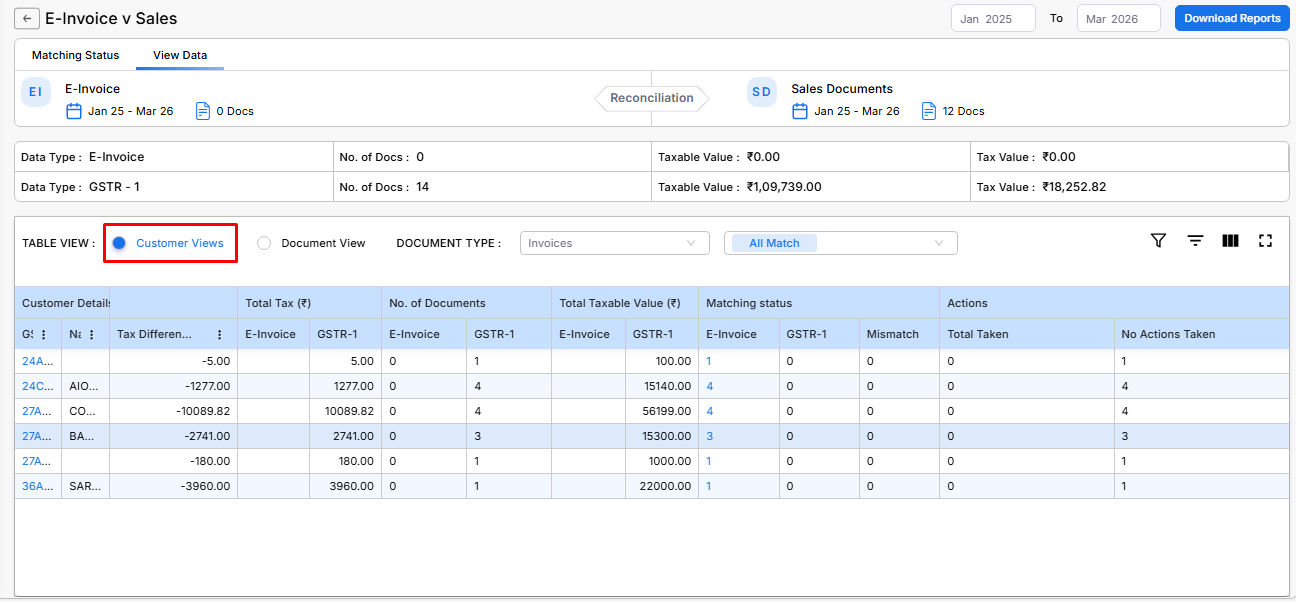Select the Customer Views radio button
This screenshot has height=602, width=1296.
pyautogui.click(x=119, y=243)
